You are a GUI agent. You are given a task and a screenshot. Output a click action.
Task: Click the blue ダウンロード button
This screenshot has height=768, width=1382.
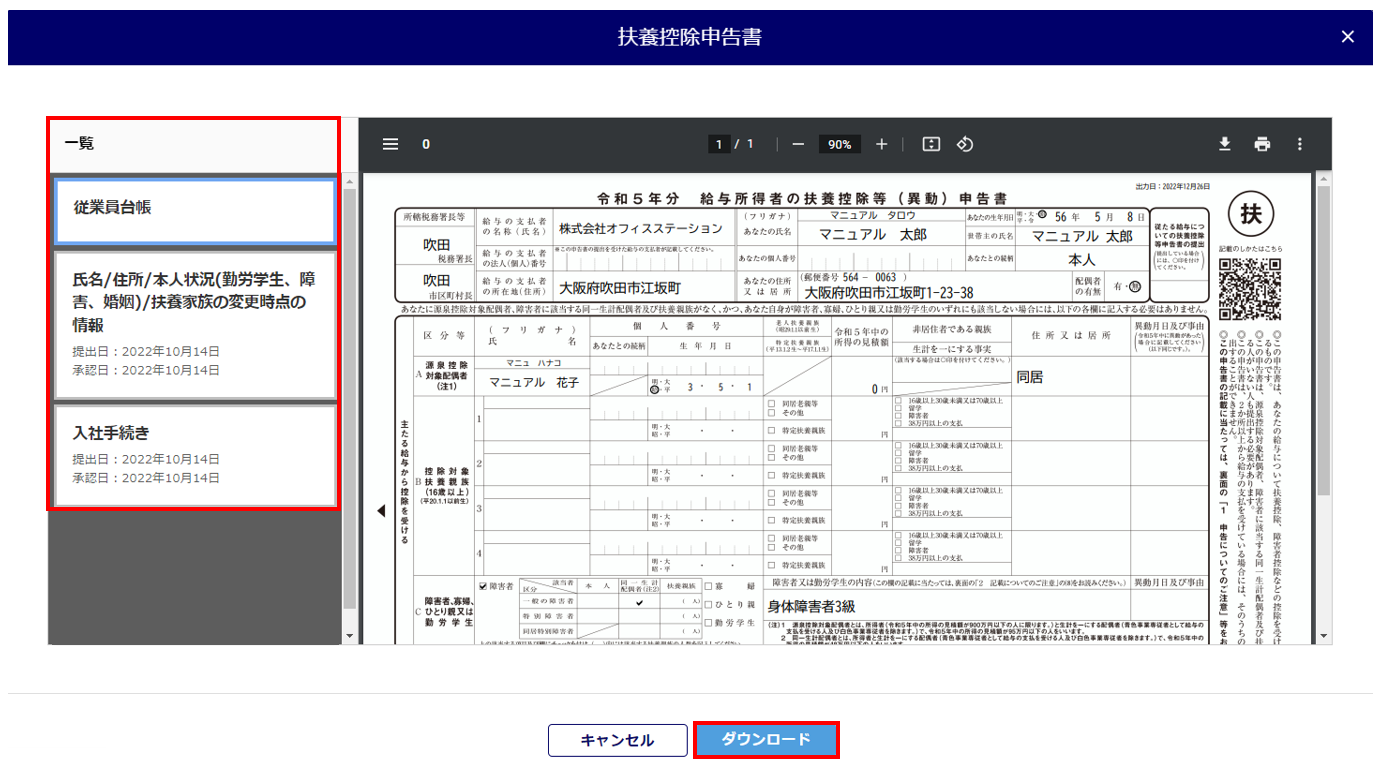(765, 740)
